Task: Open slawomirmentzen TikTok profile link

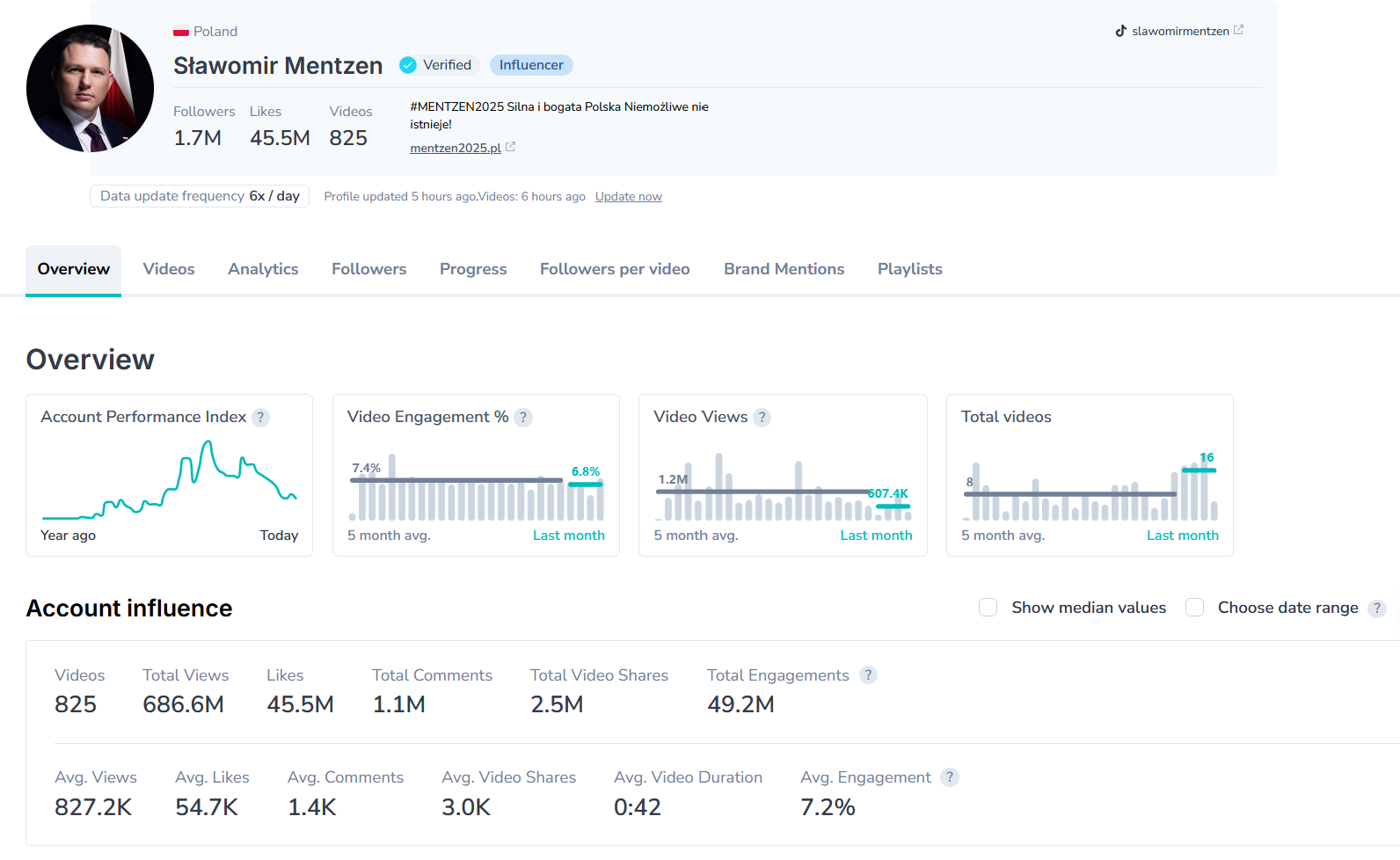Action: (x=1179, y=31)
